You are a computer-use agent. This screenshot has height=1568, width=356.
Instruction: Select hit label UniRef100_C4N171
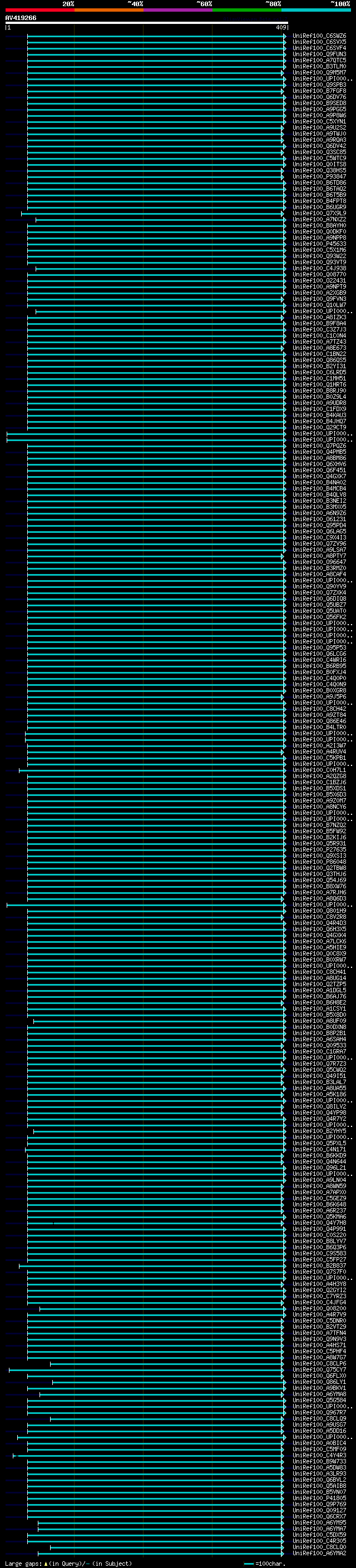click(319, 1150)
